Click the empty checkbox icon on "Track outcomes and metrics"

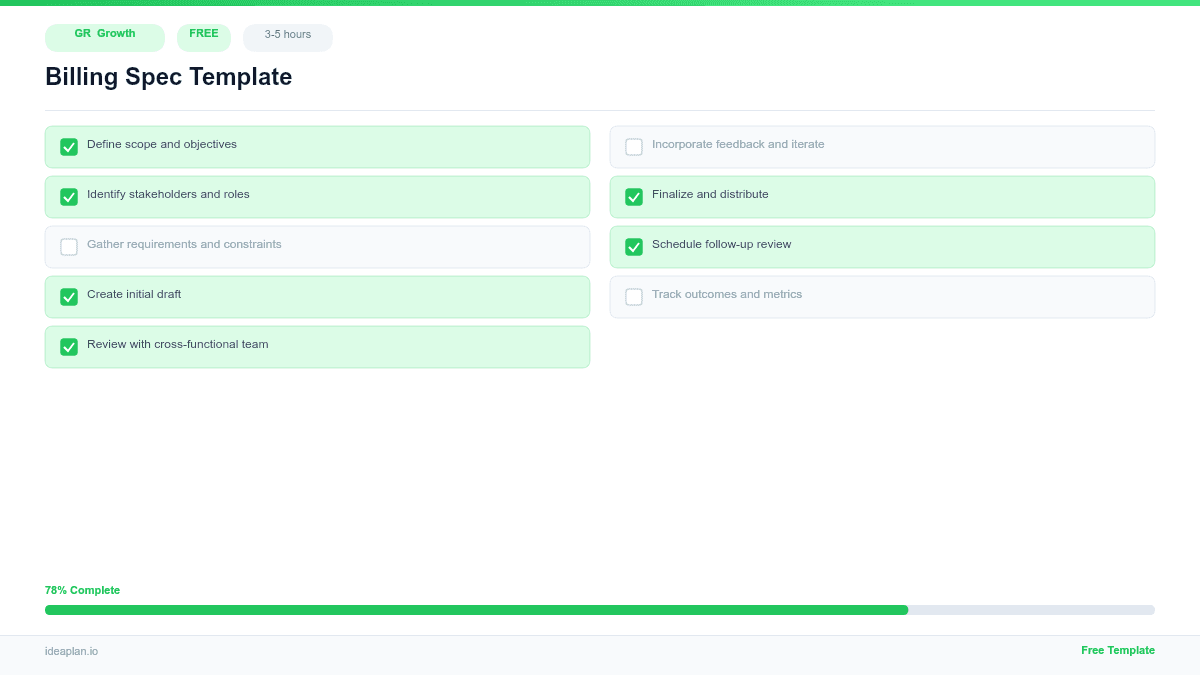point(634,297)
